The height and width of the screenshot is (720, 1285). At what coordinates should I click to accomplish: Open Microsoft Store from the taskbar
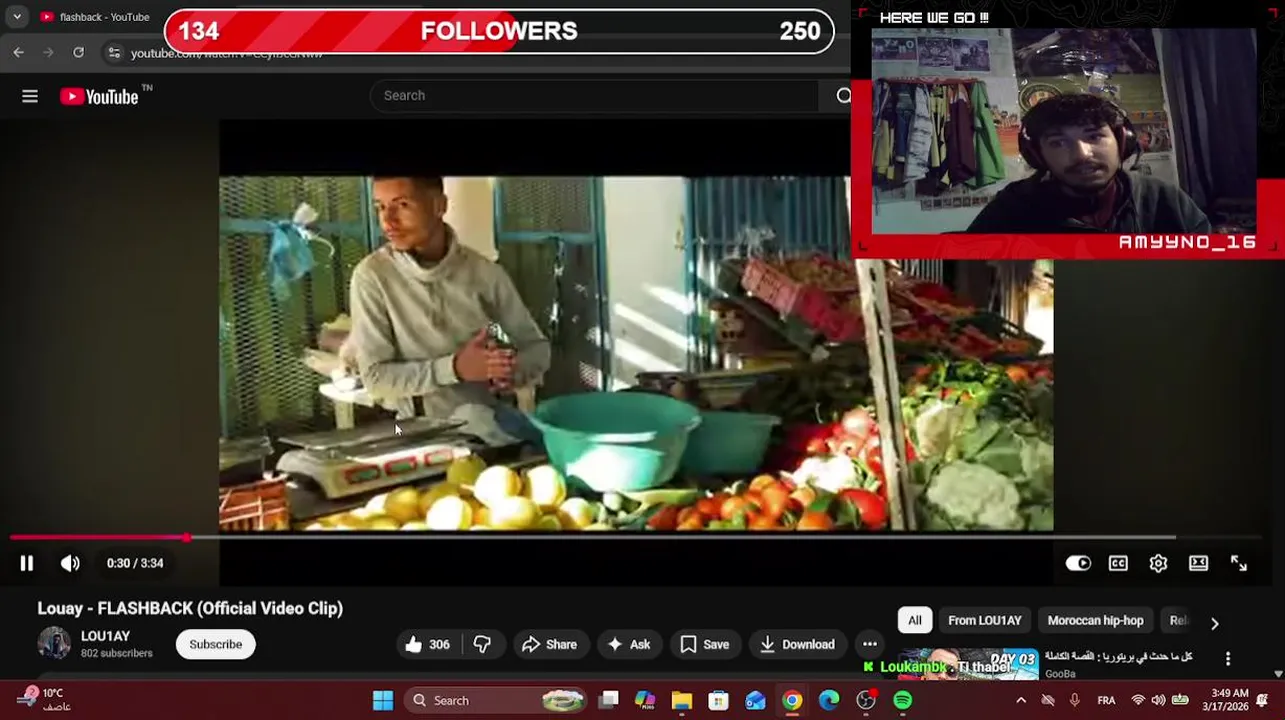(718, 701)
